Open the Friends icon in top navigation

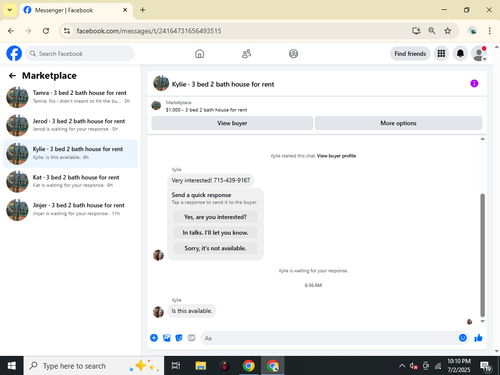pos(246,54)
